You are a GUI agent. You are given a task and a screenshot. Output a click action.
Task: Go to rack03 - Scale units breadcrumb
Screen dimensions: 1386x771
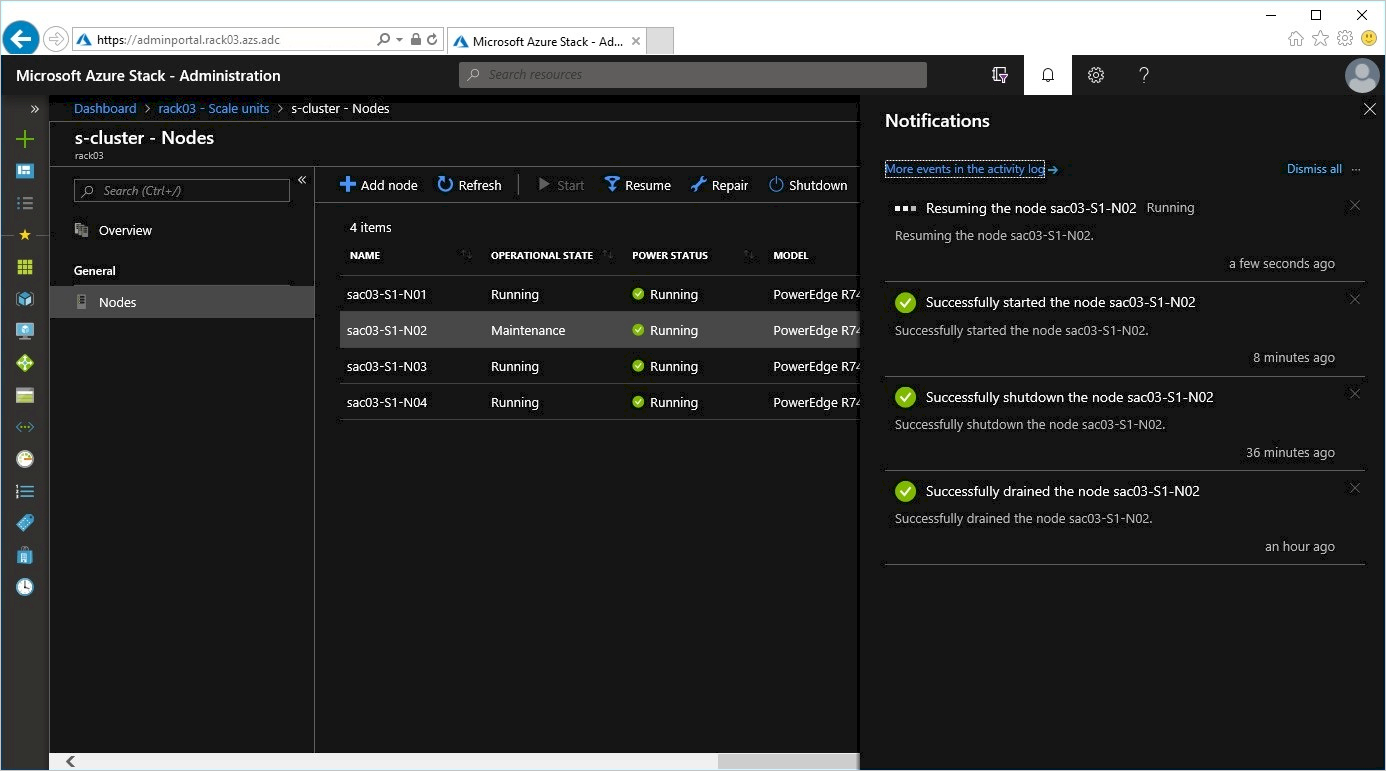(214, 108)
